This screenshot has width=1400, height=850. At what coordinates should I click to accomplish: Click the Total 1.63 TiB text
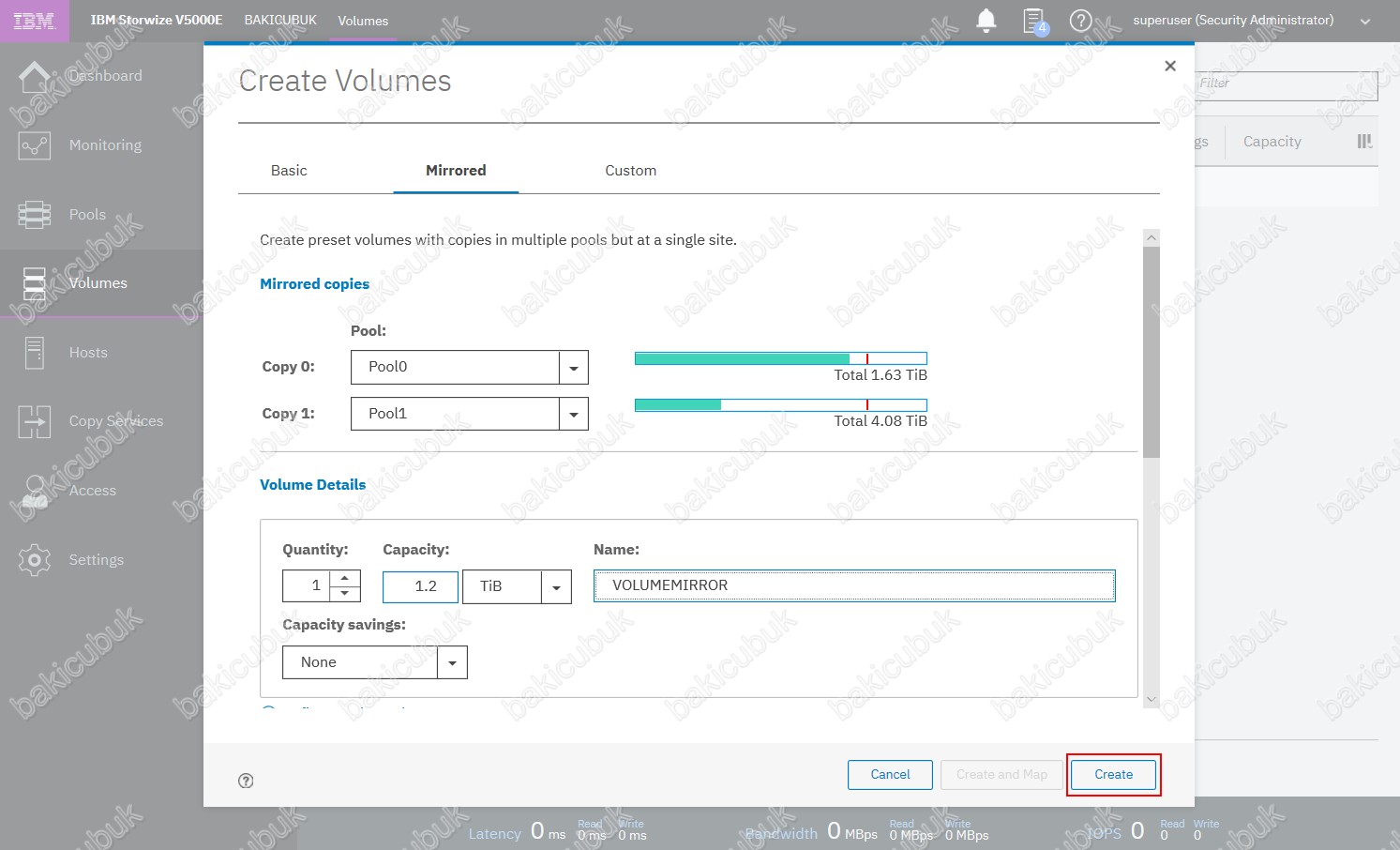[881, 375]
